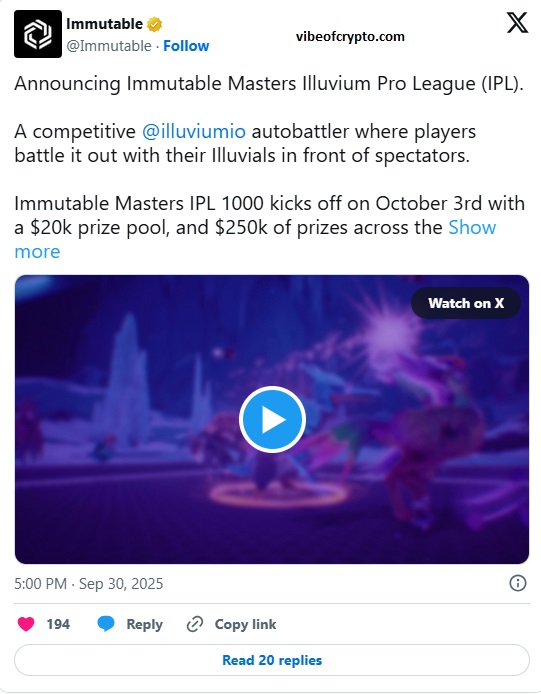The height and width of the screenshot is (694, 541).
Task: Click the Copy link text
Action: (x=245, y=624)
